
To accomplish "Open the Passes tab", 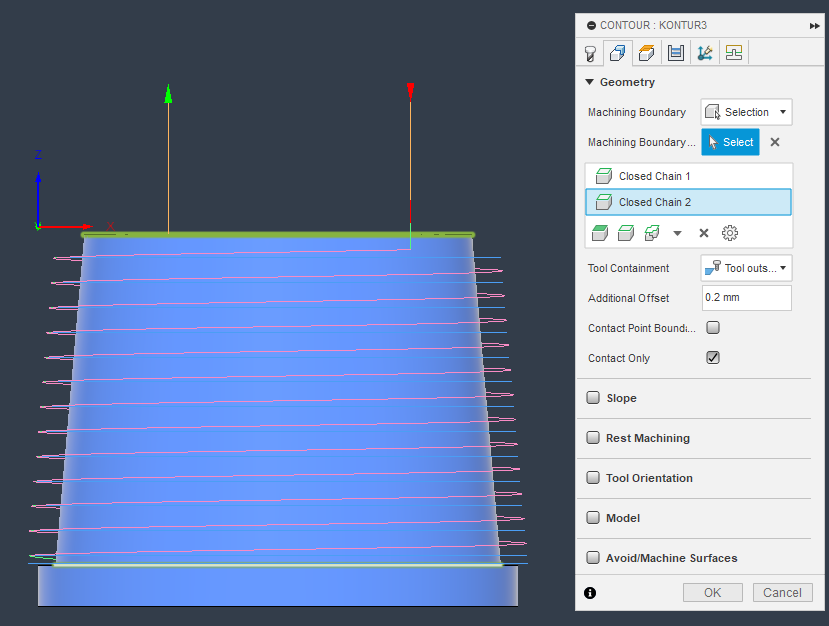I will coord(676,53).
